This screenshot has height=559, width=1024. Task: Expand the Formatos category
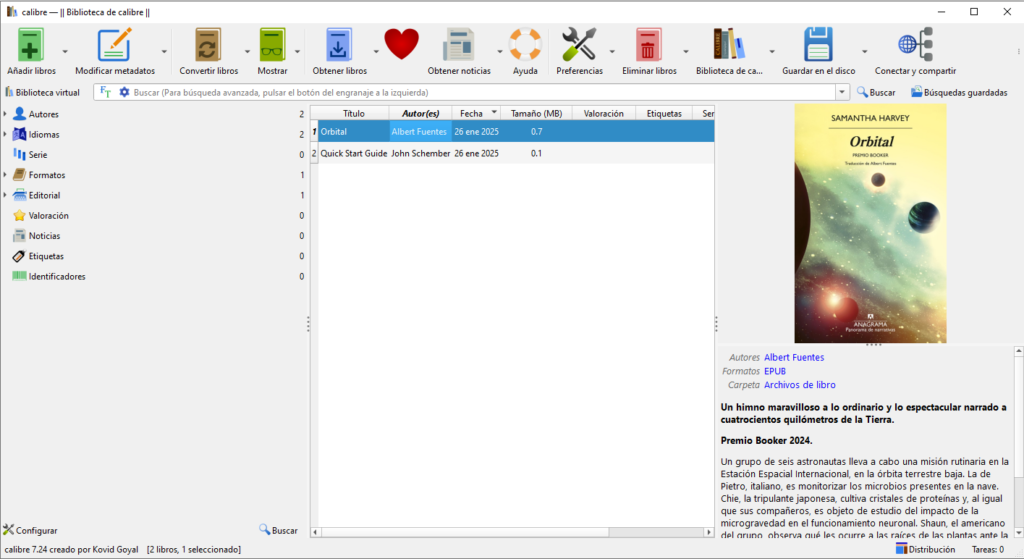point(5,175)
